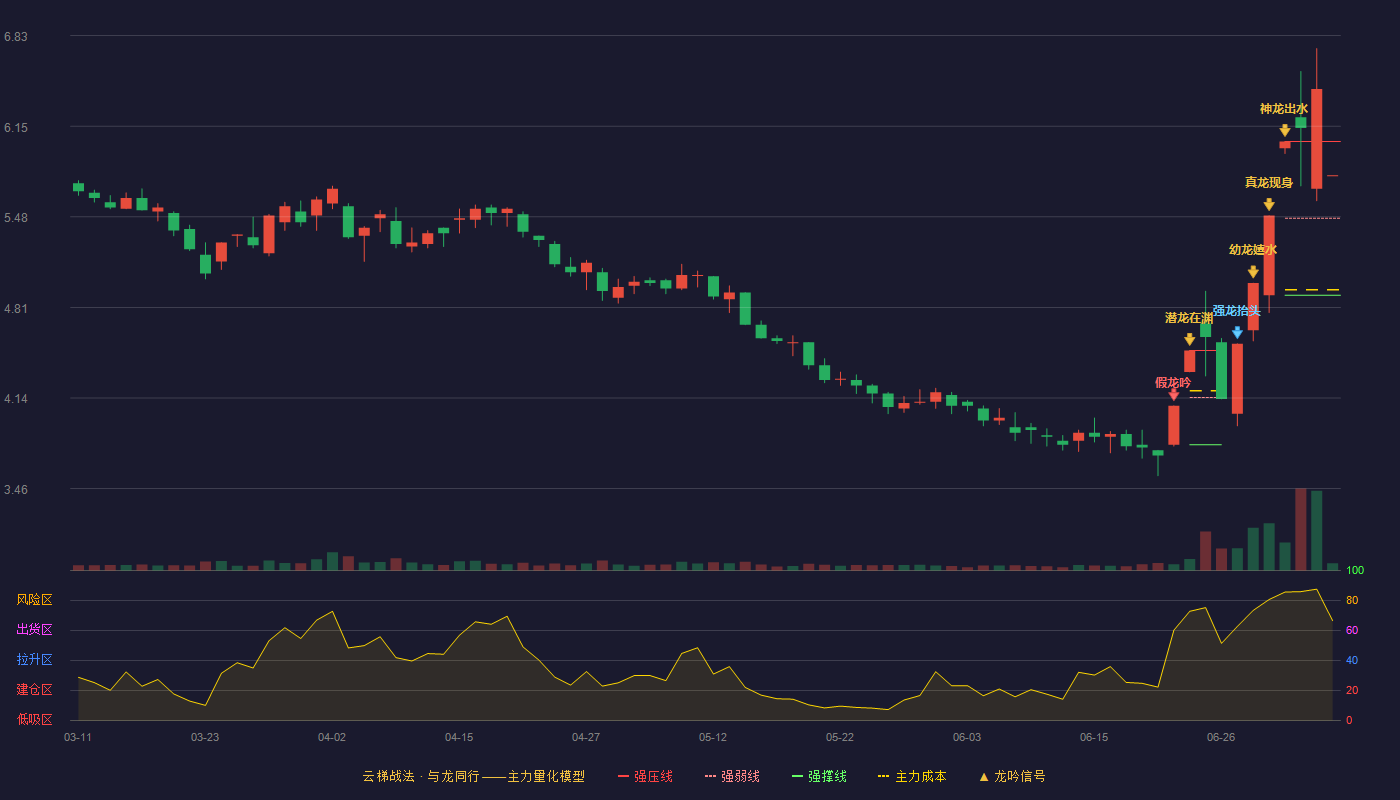Click the orange 80 indicator axis value
Screen dimensions: 1400x800
click(1352, 600)
